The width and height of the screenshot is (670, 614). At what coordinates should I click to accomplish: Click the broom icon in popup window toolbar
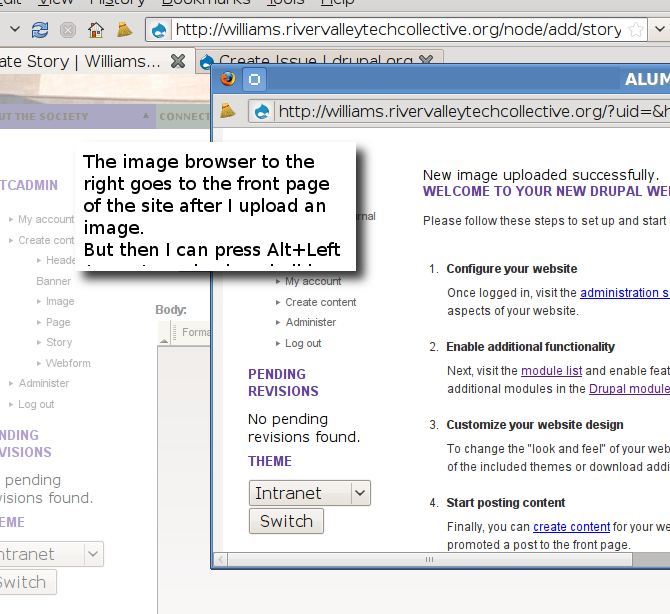(227, 112)
